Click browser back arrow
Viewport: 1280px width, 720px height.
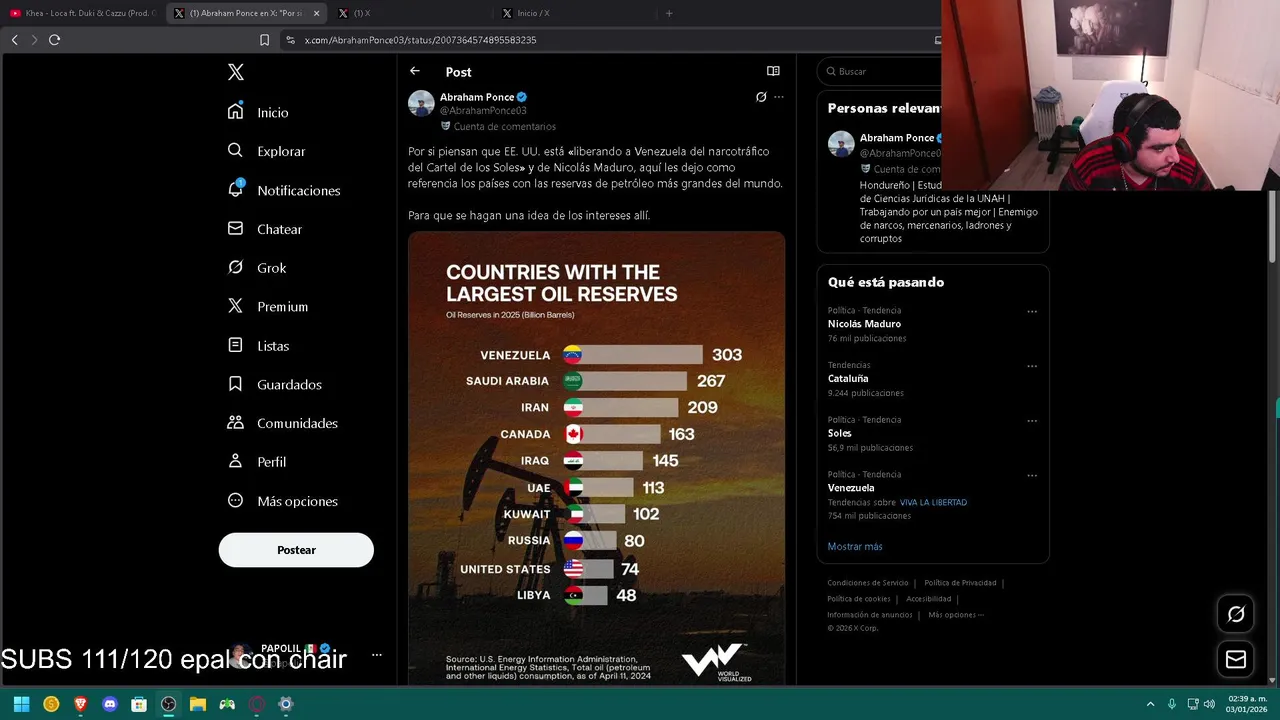click(14, 40)
